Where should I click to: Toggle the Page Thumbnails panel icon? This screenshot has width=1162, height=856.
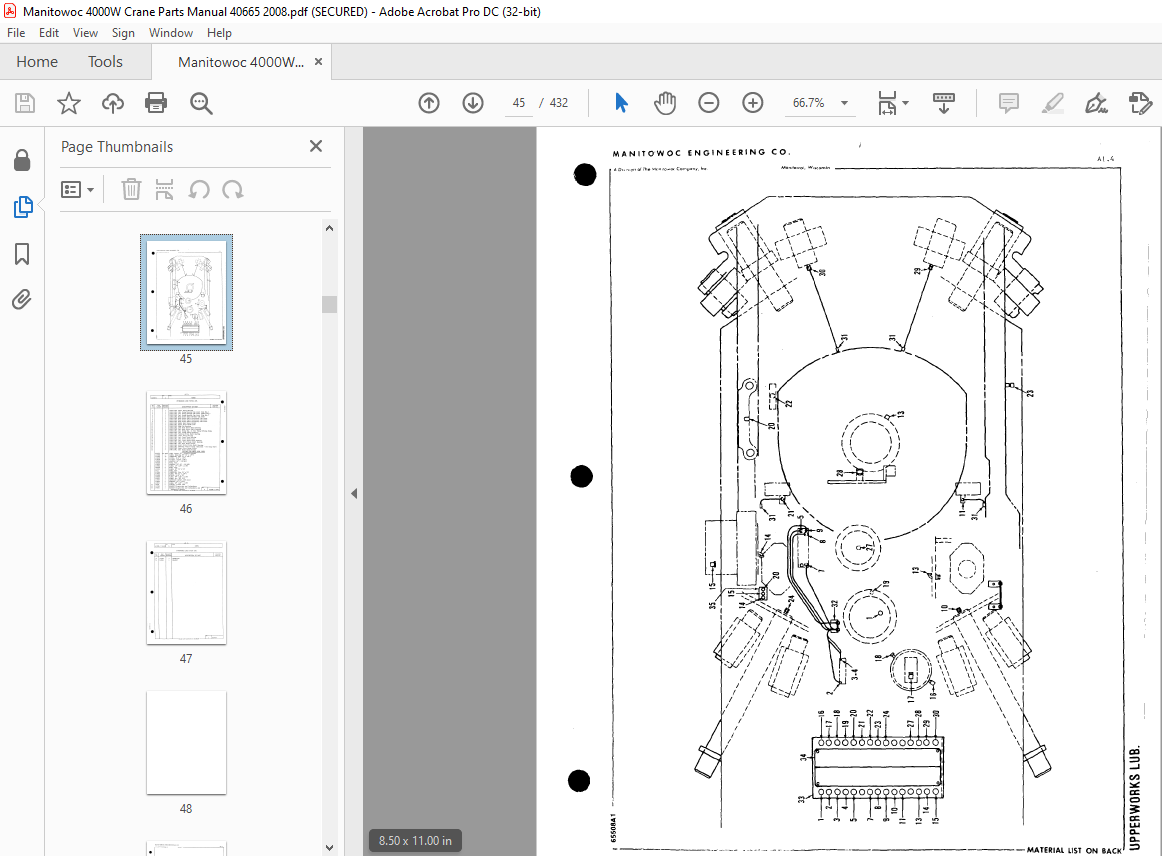pyautogui.click(x=22, y=207)
